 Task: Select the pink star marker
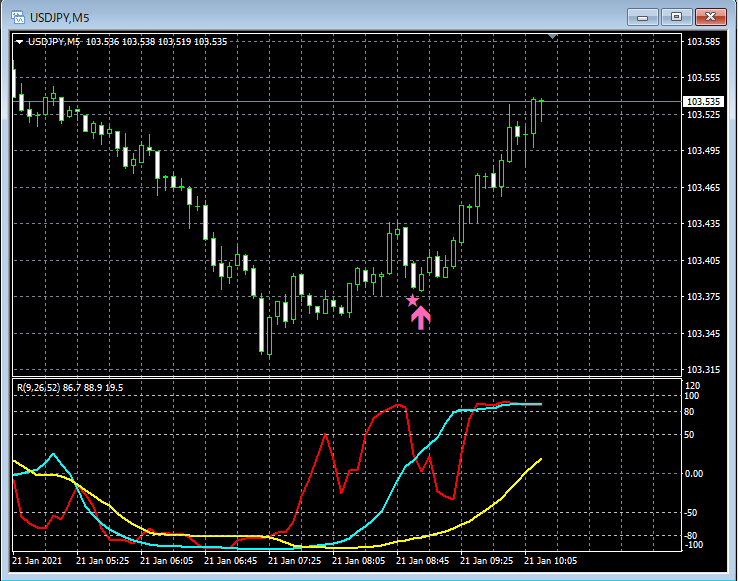tap(412, 300)
